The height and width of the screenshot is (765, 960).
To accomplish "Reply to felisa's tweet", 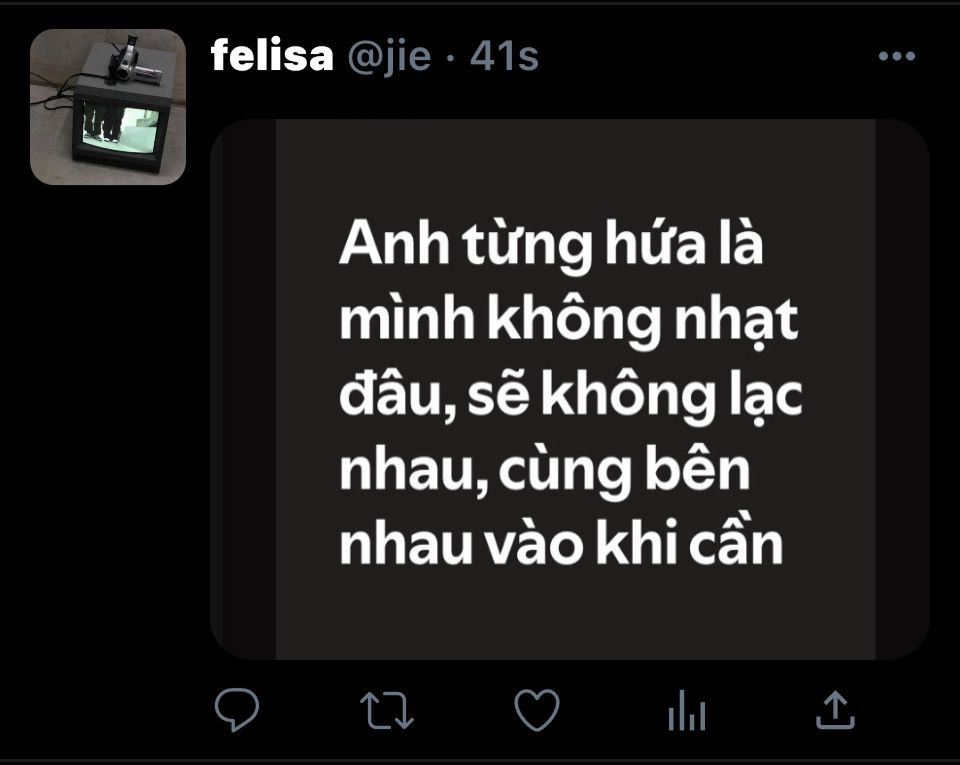I will click(x=237, y=709).
